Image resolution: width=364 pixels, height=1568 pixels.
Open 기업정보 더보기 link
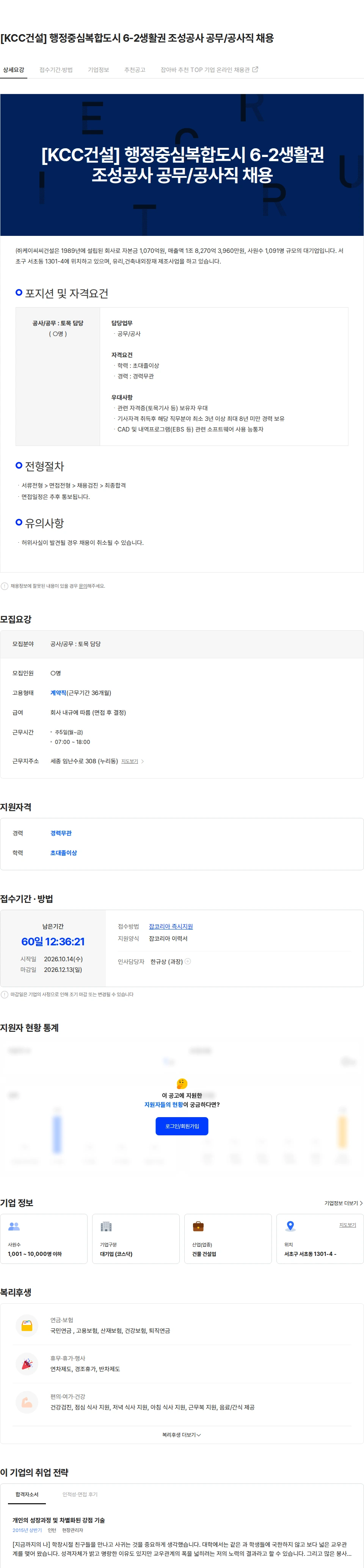pos(343,1203)
